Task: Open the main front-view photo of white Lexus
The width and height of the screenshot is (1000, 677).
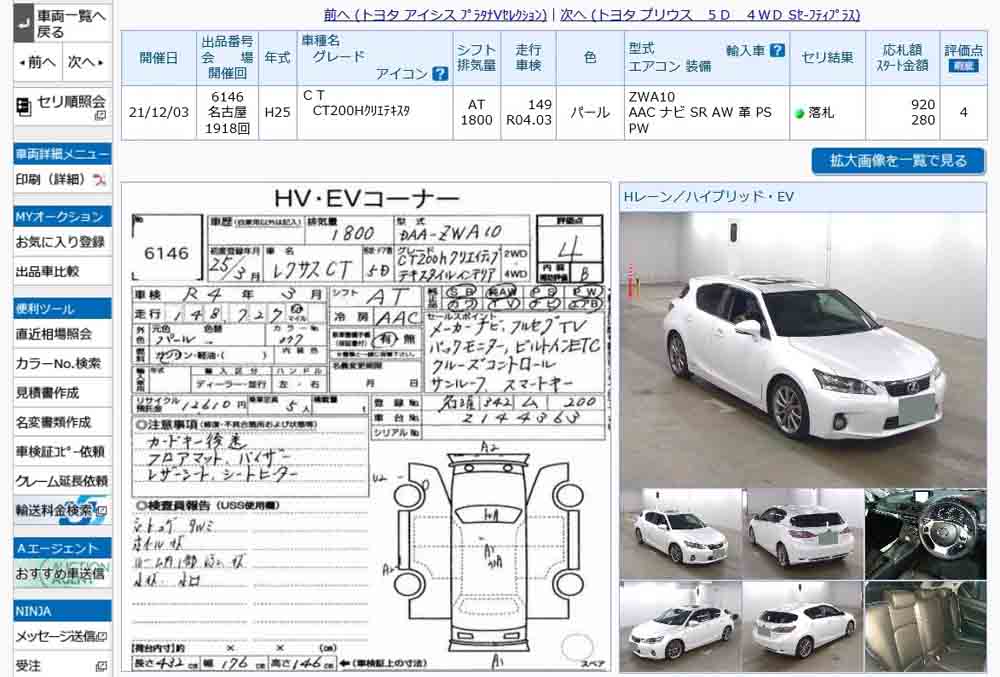Action: click(x=802, y=349)
